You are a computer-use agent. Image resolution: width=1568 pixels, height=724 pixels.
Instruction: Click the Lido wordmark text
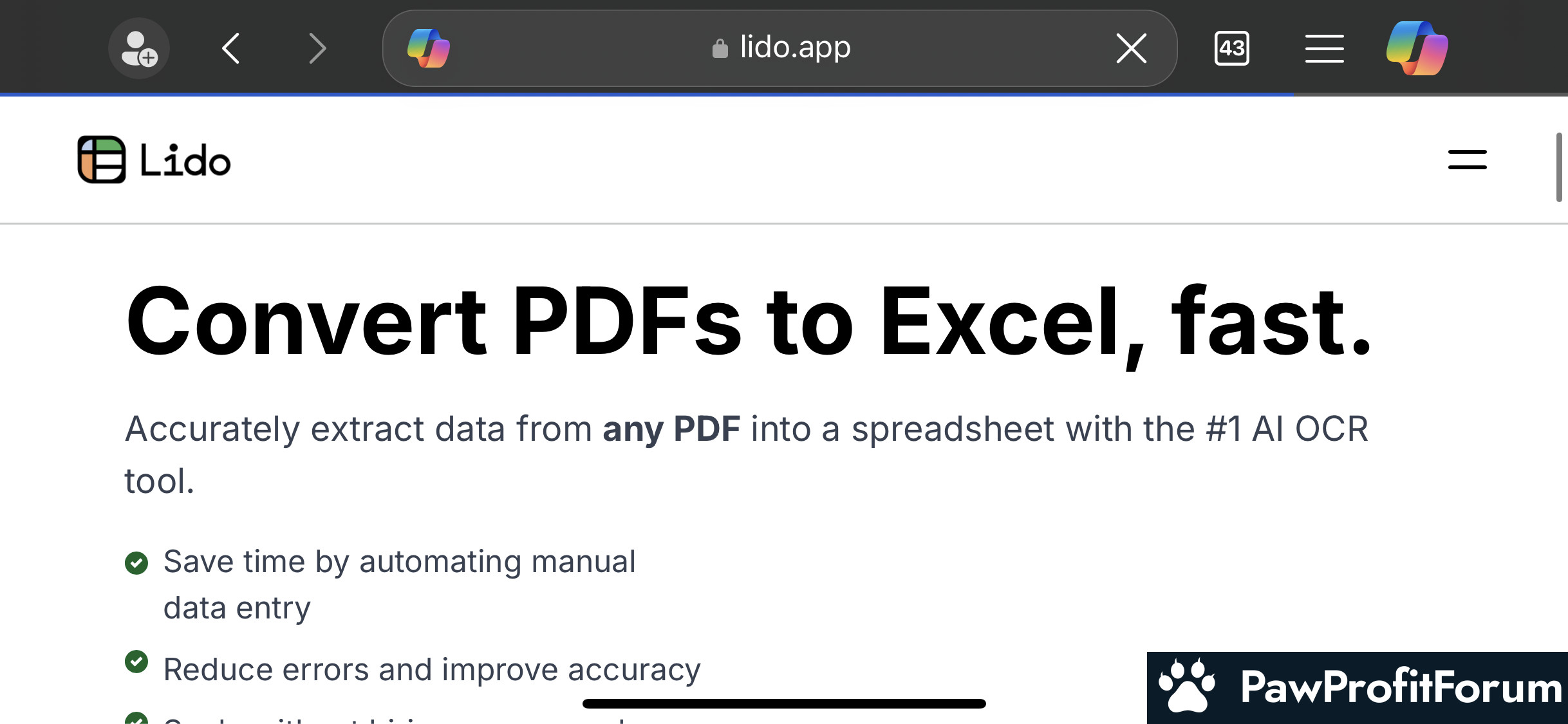point(185,160)
